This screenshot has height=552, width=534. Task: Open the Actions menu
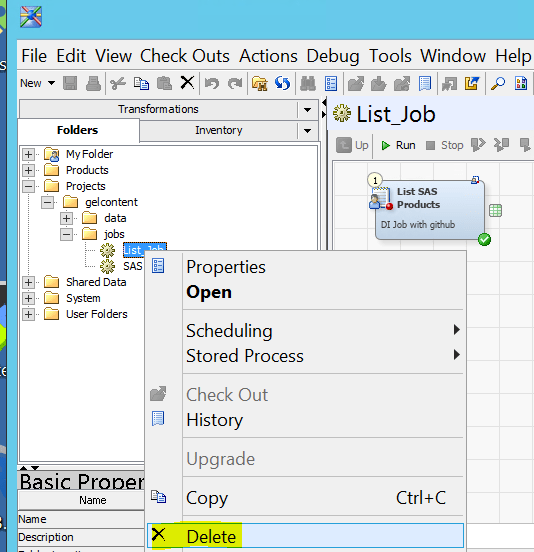[x=269, y=56]
